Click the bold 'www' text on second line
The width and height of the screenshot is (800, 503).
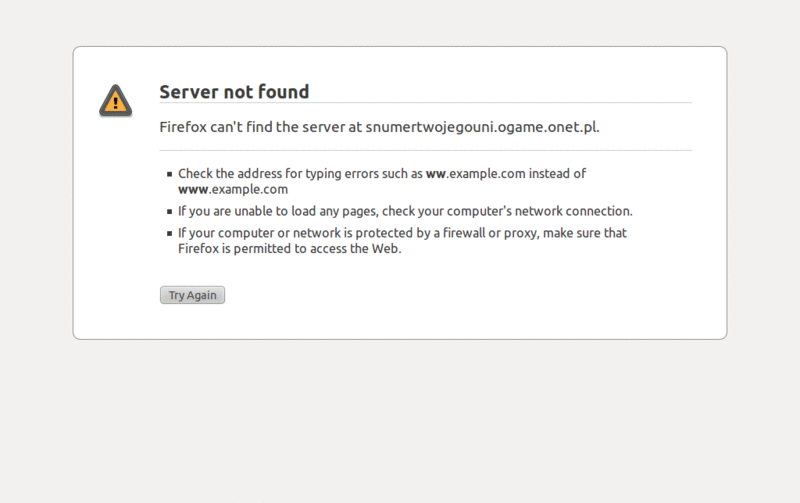pyautogui.click(x=193, y=189)
